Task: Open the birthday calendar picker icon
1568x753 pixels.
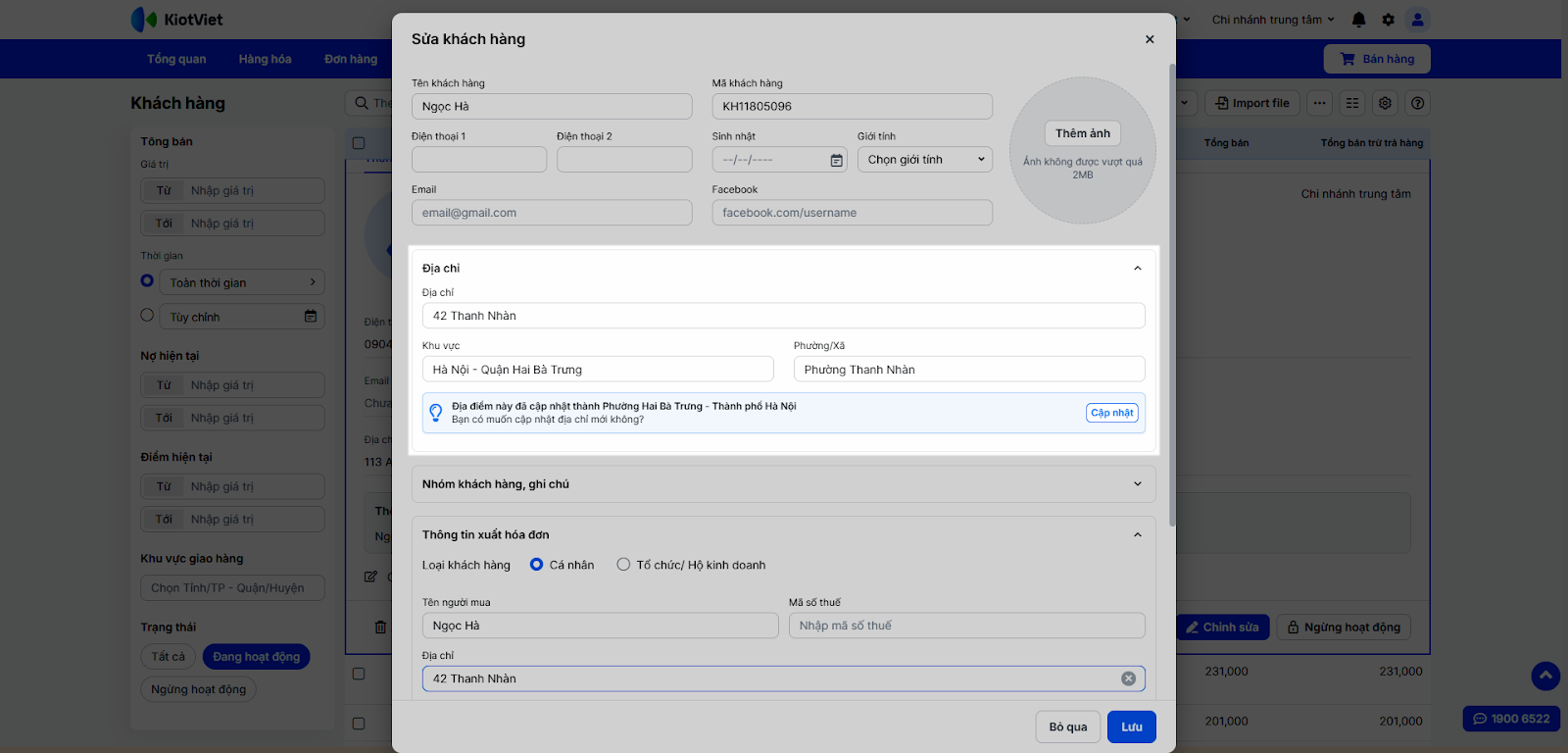Action: click(836, 160)
